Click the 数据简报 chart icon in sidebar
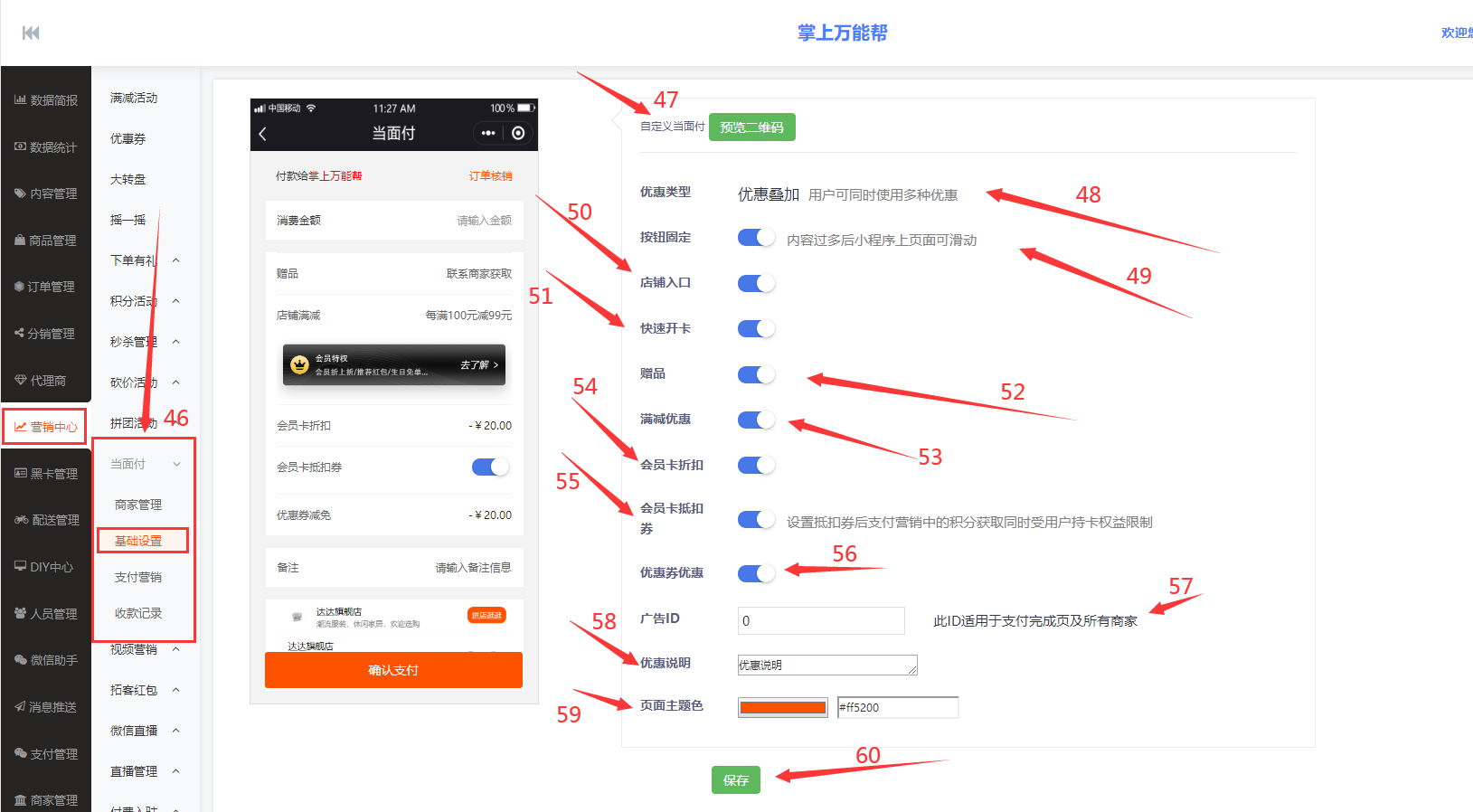 (x=20, y=100)
